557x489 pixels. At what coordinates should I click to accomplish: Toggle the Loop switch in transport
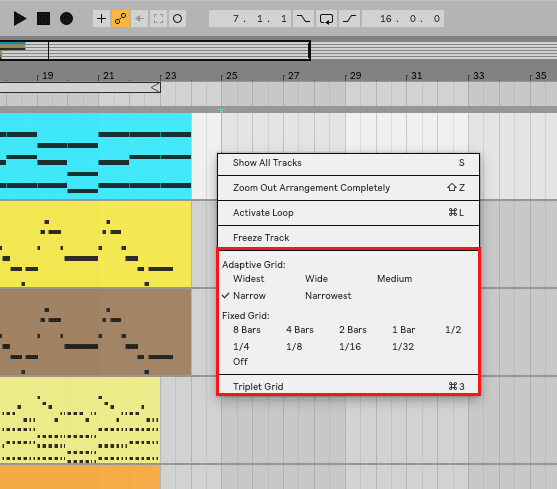click(326, 18)
